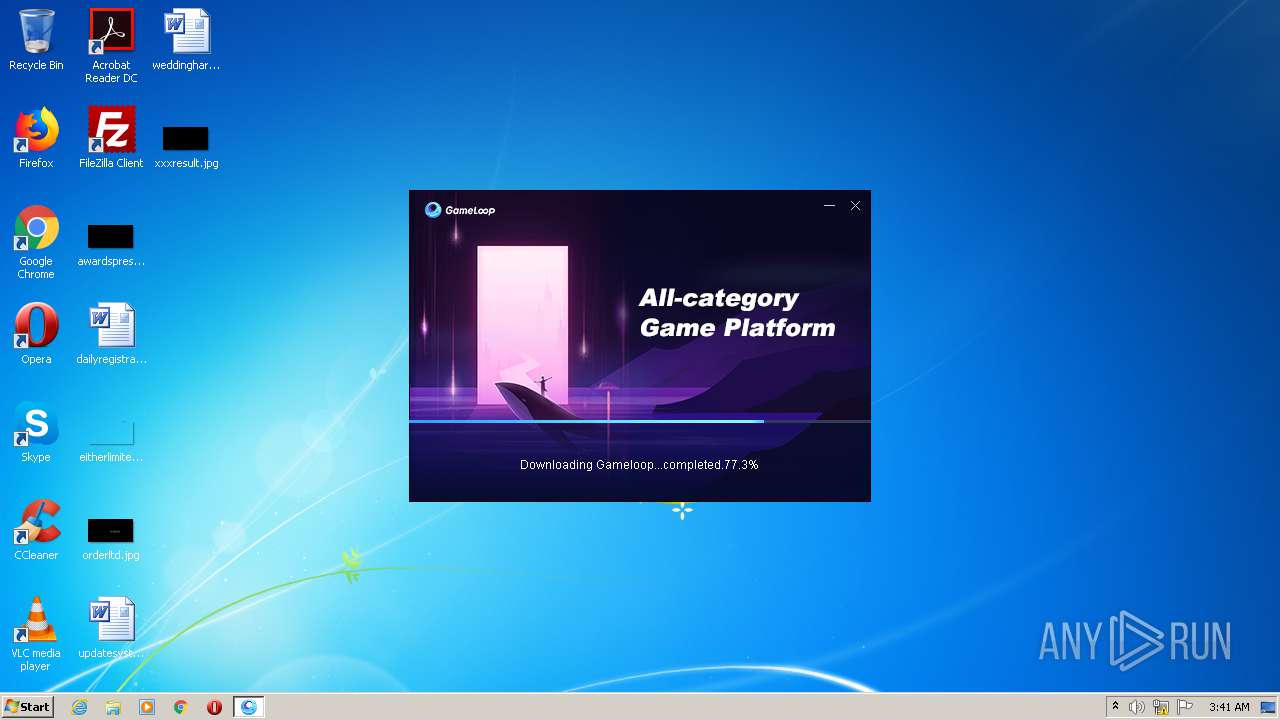
Task: Open Windows Media Player from taskbar
Action: (x=147, y=707)
